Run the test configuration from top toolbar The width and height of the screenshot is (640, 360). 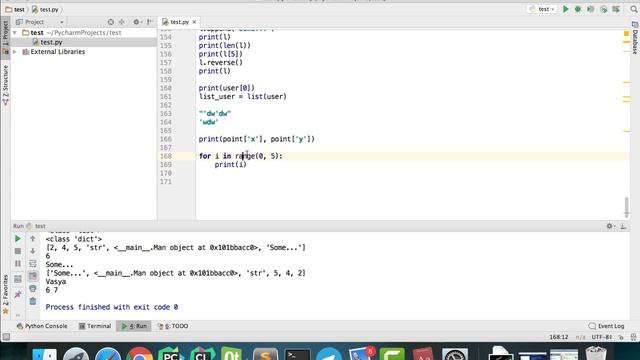(565, 9)
